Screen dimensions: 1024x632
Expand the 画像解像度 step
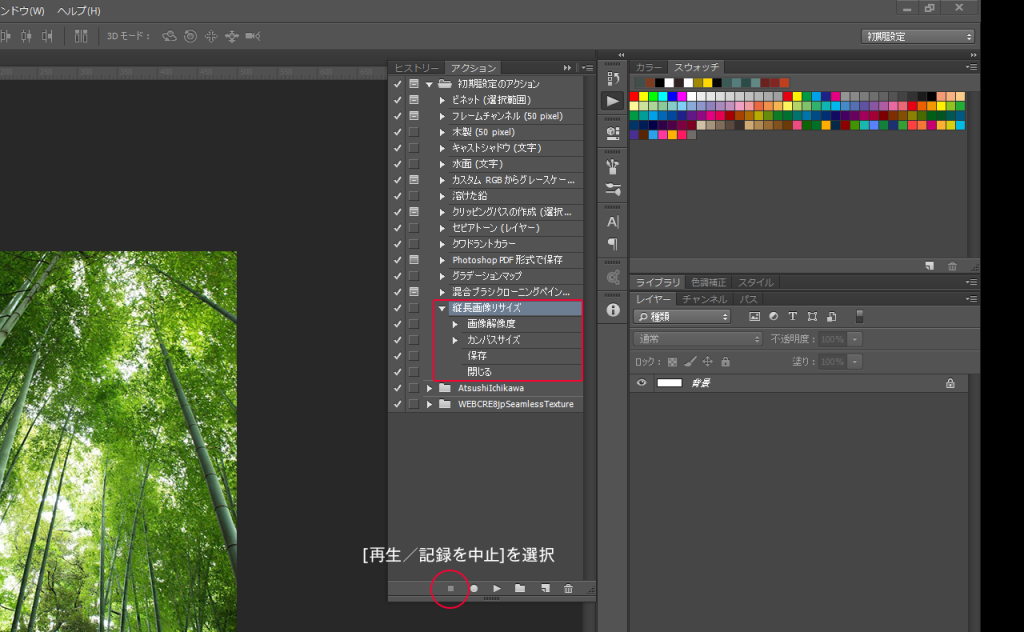tap(455, 324)
